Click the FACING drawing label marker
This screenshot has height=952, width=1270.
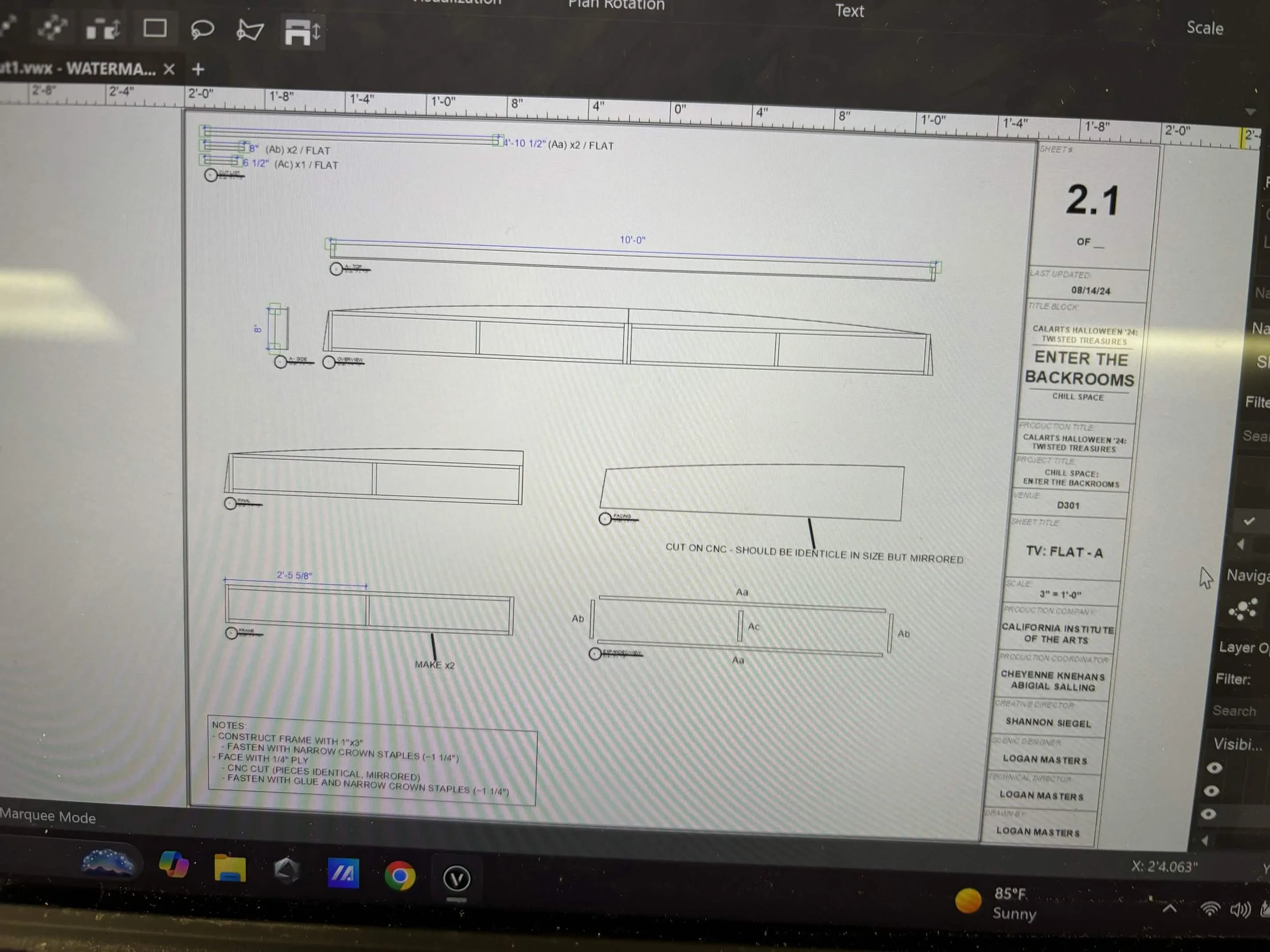coord(618,518)
